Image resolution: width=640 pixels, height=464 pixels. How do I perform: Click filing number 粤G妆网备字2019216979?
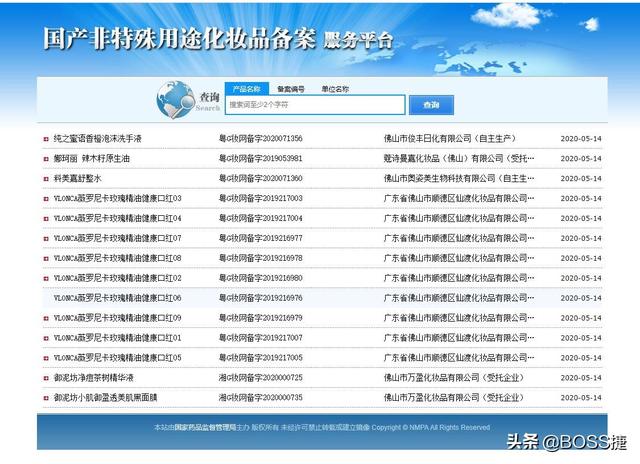(261, 318)
